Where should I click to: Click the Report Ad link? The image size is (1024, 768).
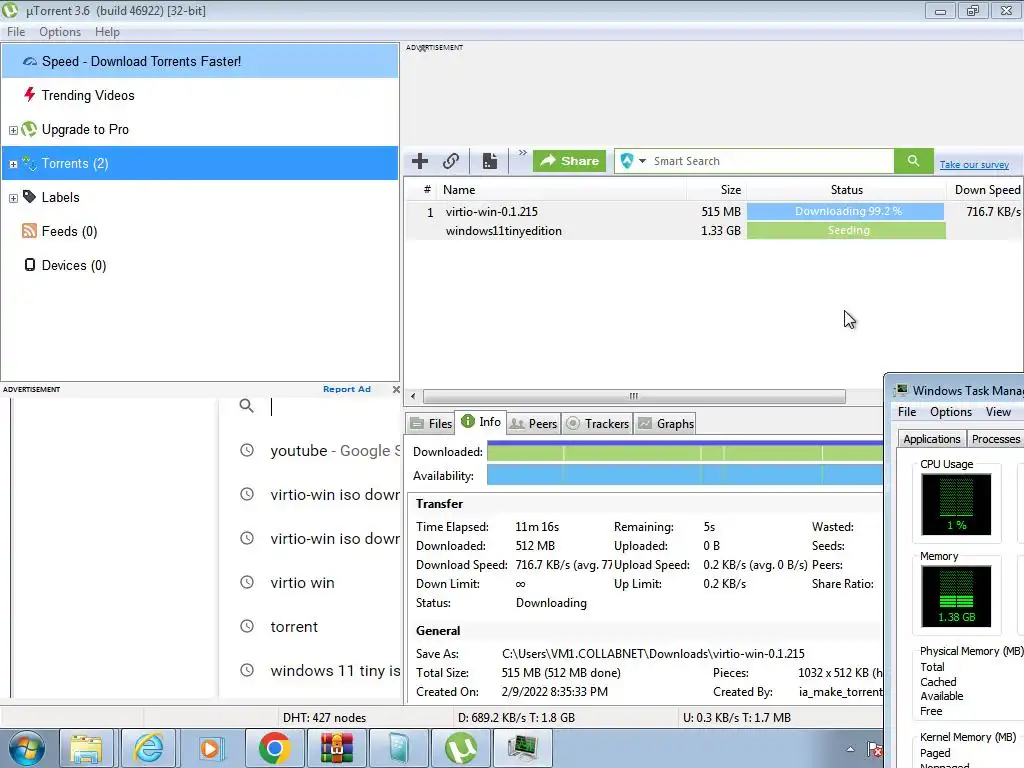[x=347, y=389]
